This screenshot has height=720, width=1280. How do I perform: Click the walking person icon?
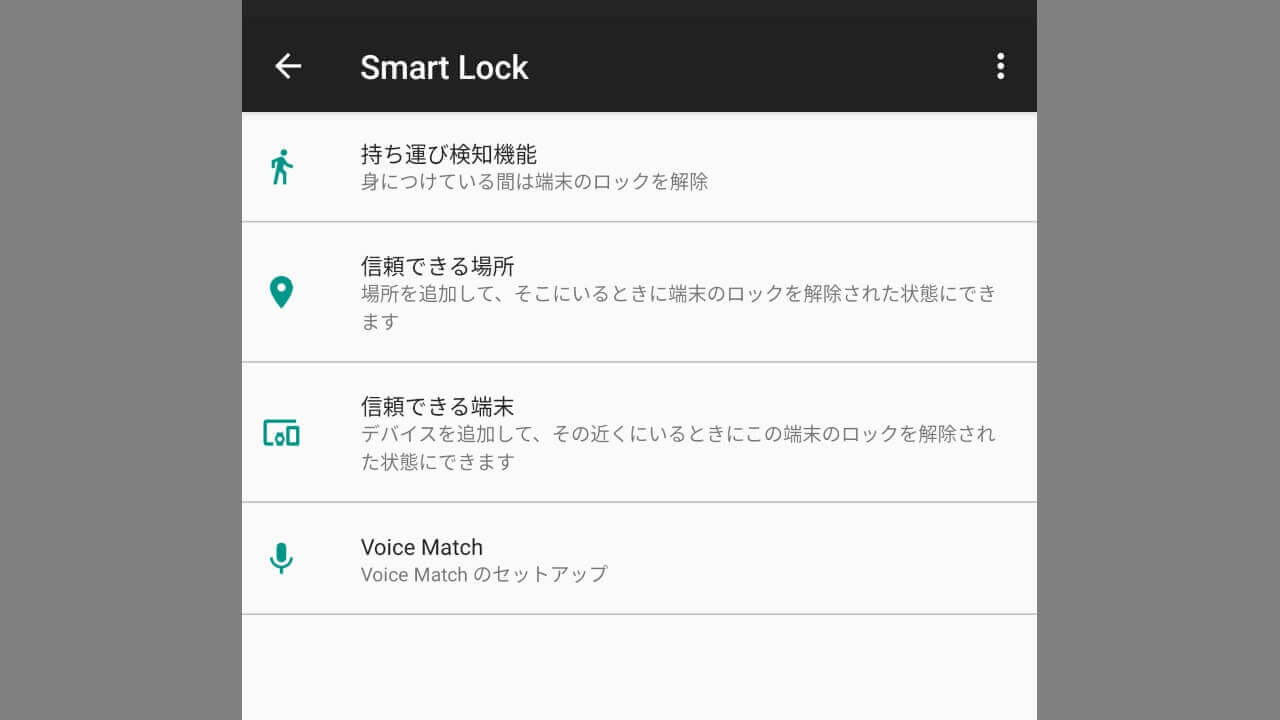282,167
